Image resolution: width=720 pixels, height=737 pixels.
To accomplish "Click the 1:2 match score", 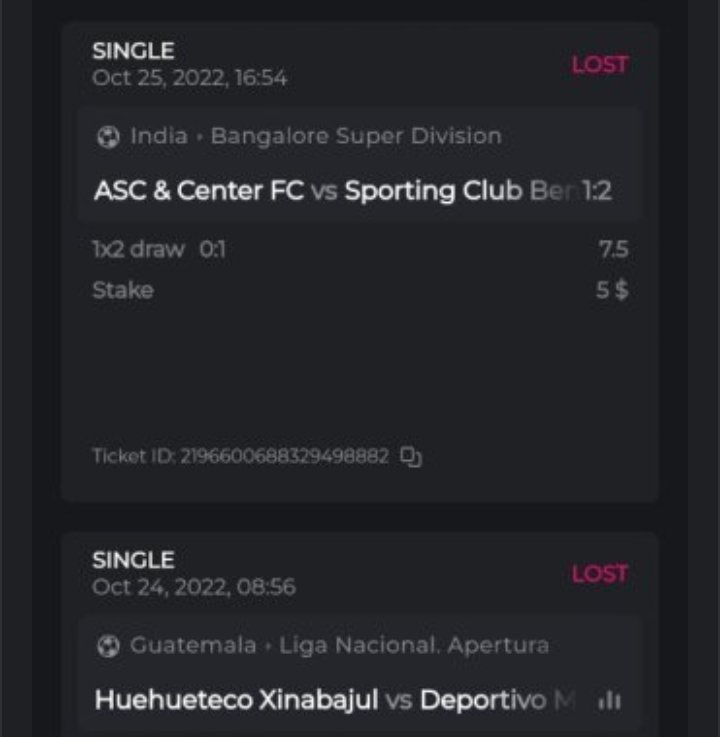I will pyautogui.click(x=596, y=191).
